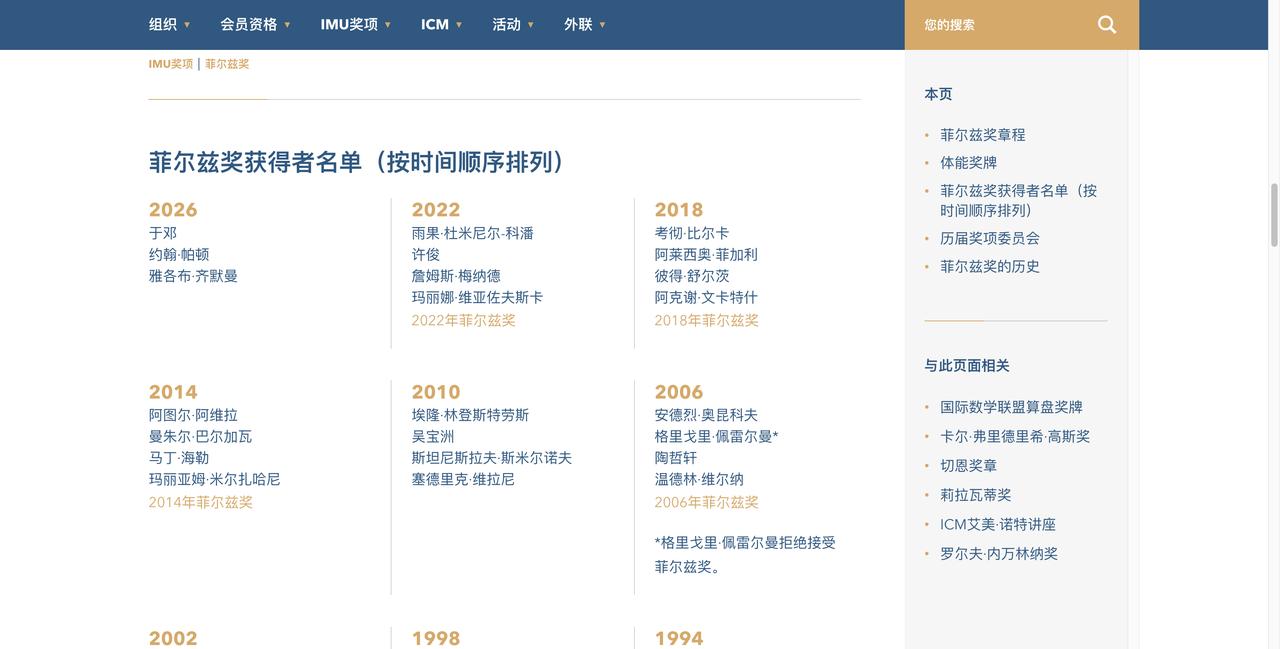Open the 2014年菲尔兹奖 link
The width and height of the screenshot is (1280, 649).
tap(201, 503)
